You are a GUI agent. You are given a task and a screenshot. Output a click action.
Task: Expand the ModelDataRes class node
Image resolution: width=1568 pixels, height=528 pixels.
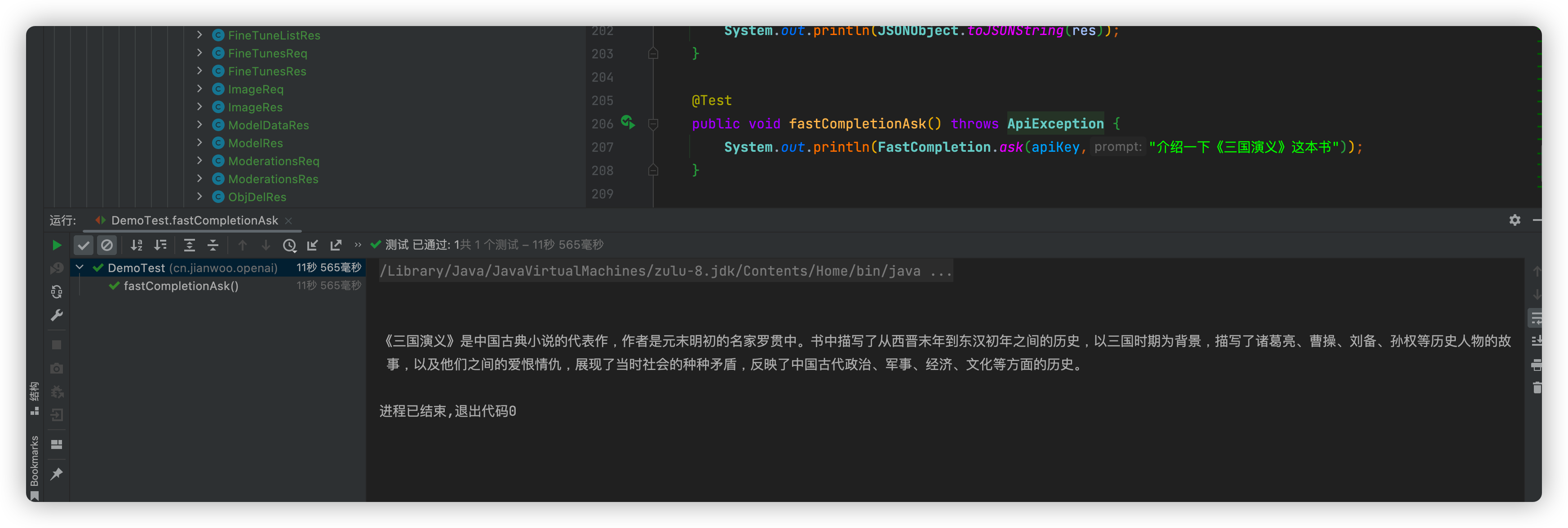[x=199, y=125]
